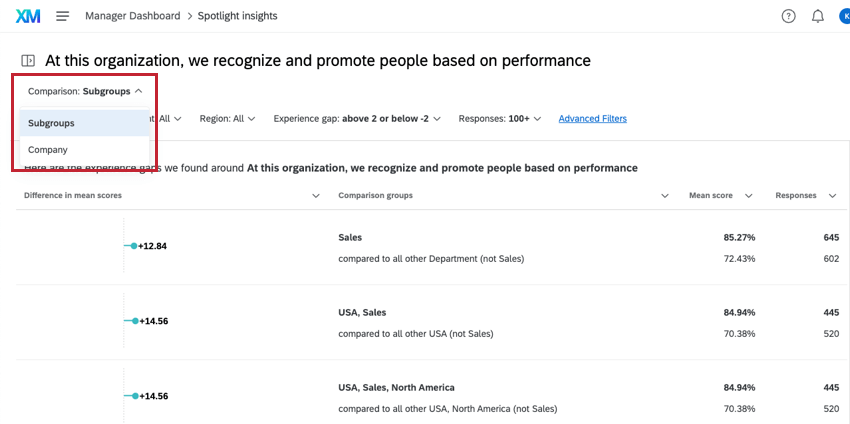Viewport: 850px width, 424px height.
Task: Click the XM logo icon
Action: (x=28, y=16)
